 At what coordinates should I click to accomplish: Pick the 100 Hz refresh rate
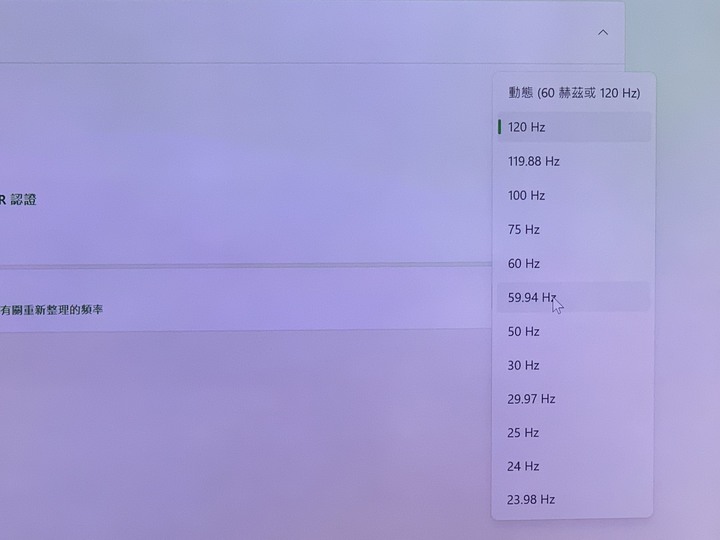(x=574, y=195)
